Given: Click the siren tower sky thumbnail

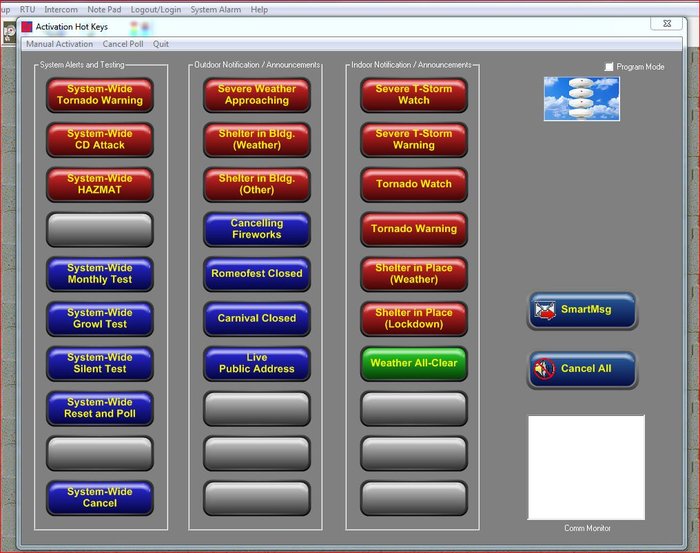Looking at the screenshot, I should (x=582, y=99).
